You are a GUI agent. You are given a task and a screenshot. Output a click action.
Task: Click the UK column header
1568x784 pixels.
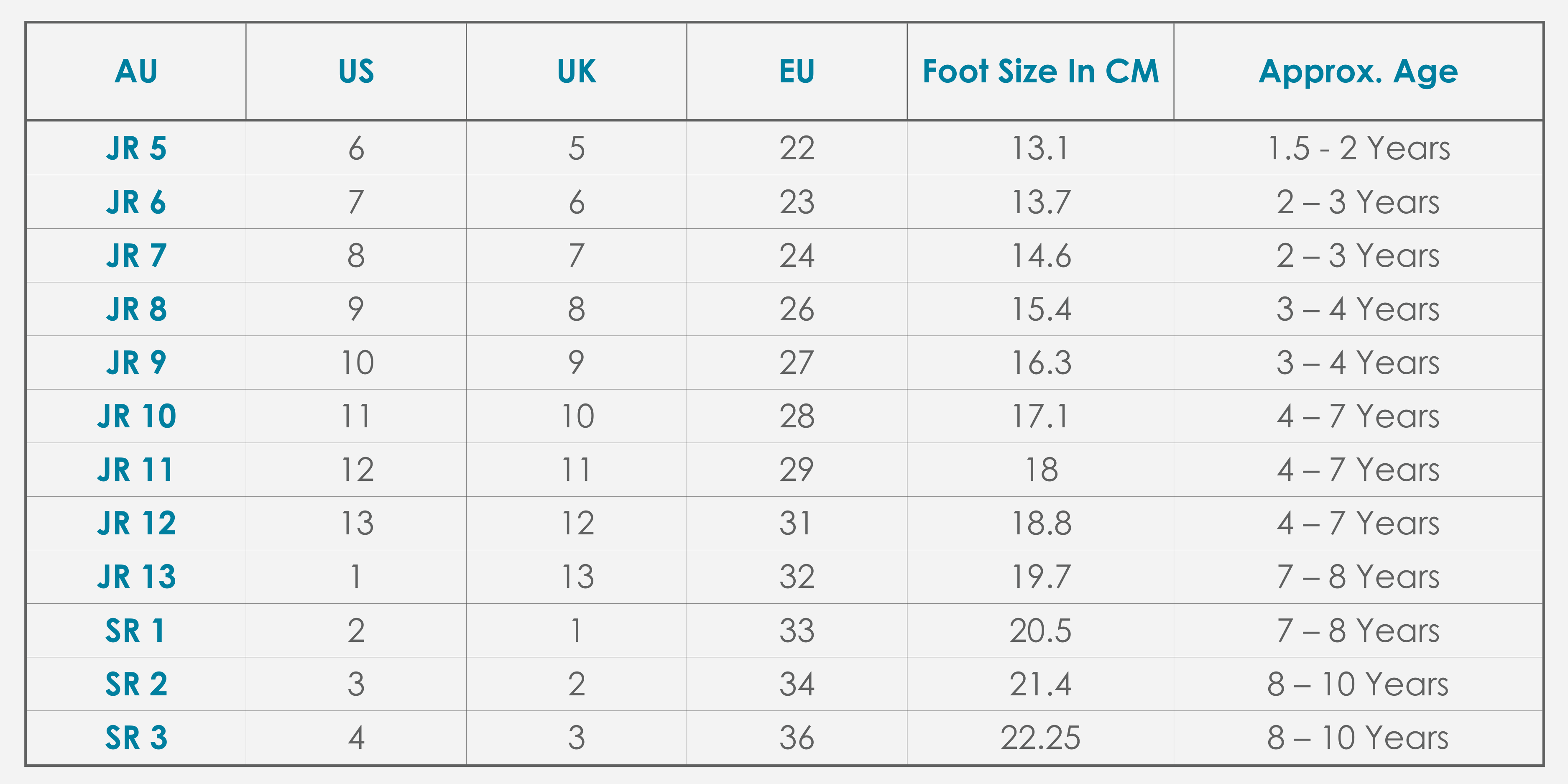(x=577, y=71)
